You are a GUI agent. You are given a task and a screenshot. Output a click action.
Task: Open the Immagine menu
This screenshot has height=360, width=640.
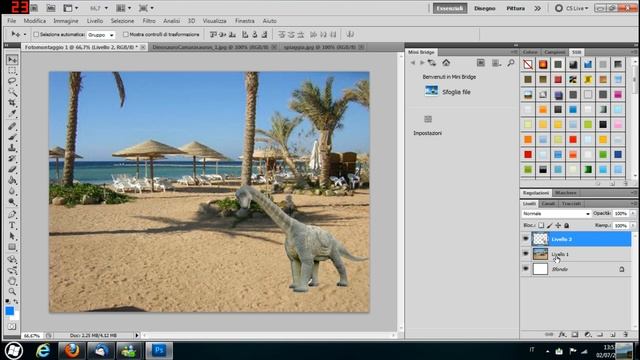(66, 21)
